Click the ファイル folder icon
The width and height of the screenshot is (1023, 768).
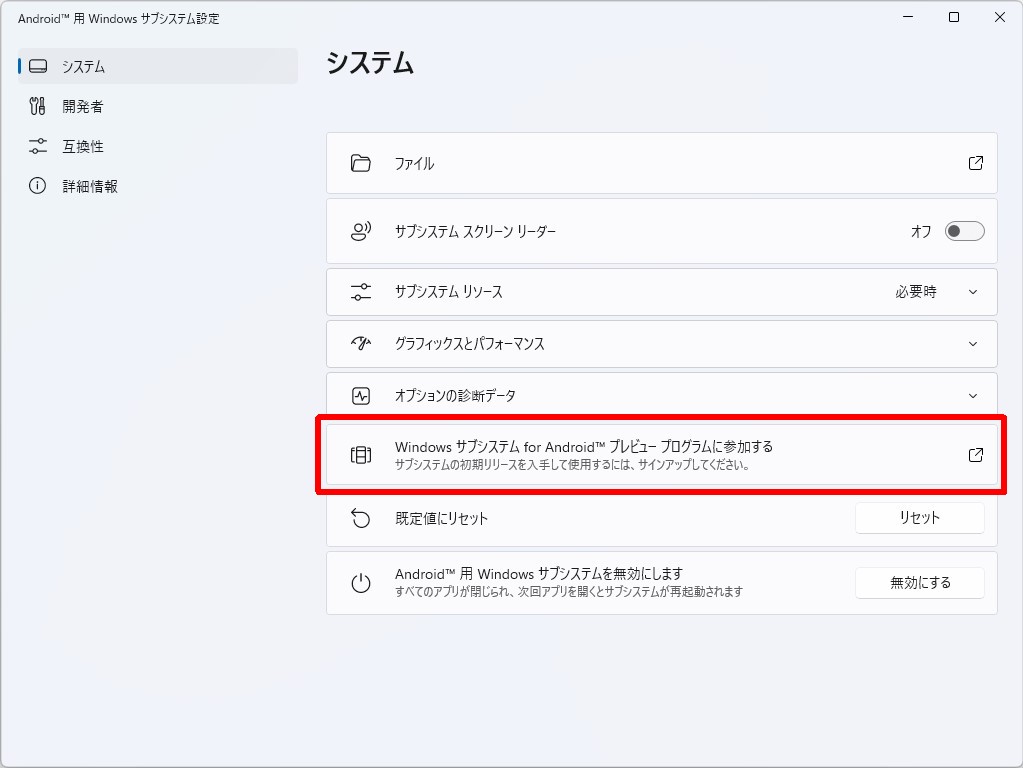click(x=361, y=163)
